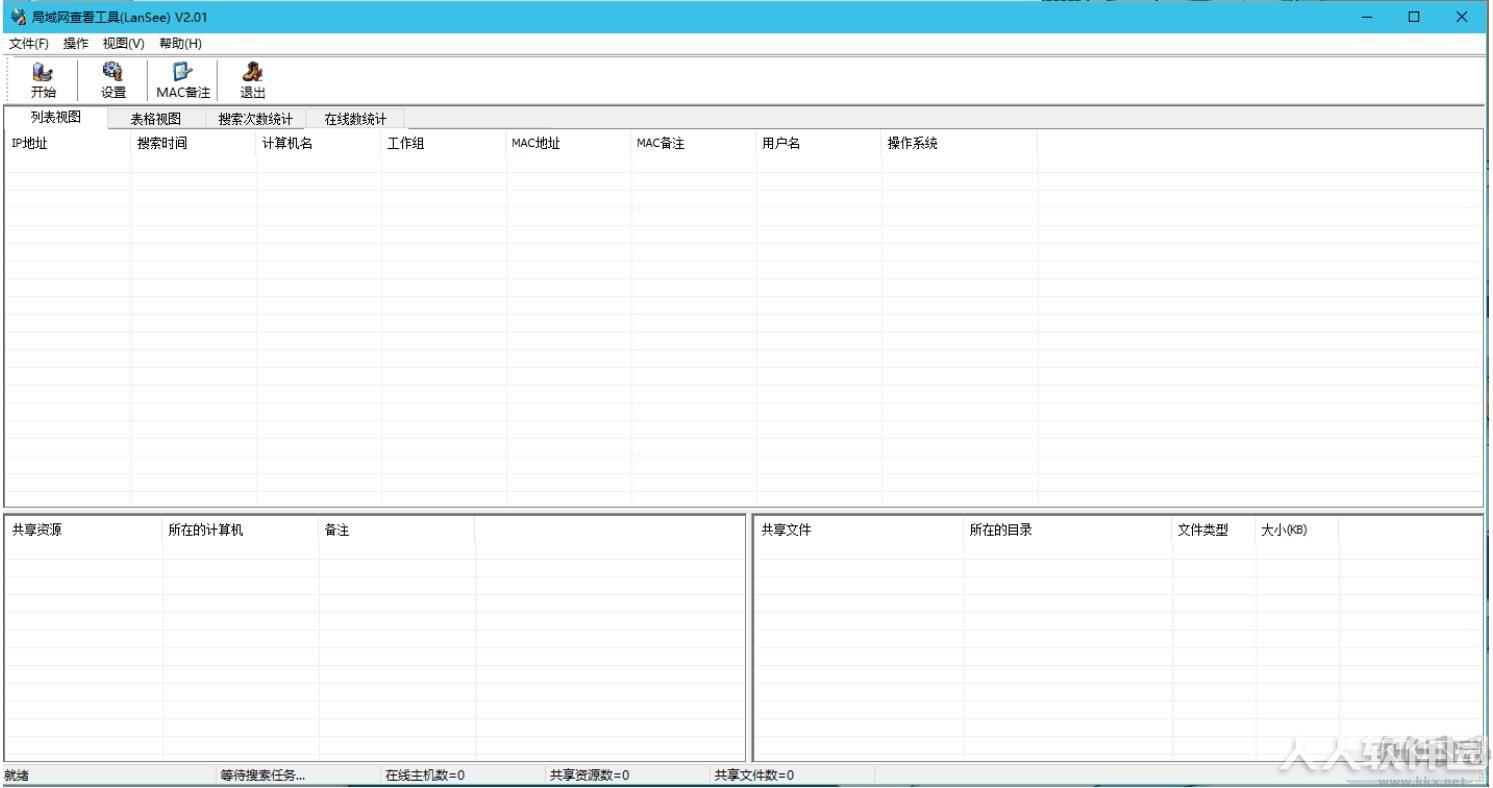
Task: Click the 共享文件 column header
Action: (x=860, y=530)
